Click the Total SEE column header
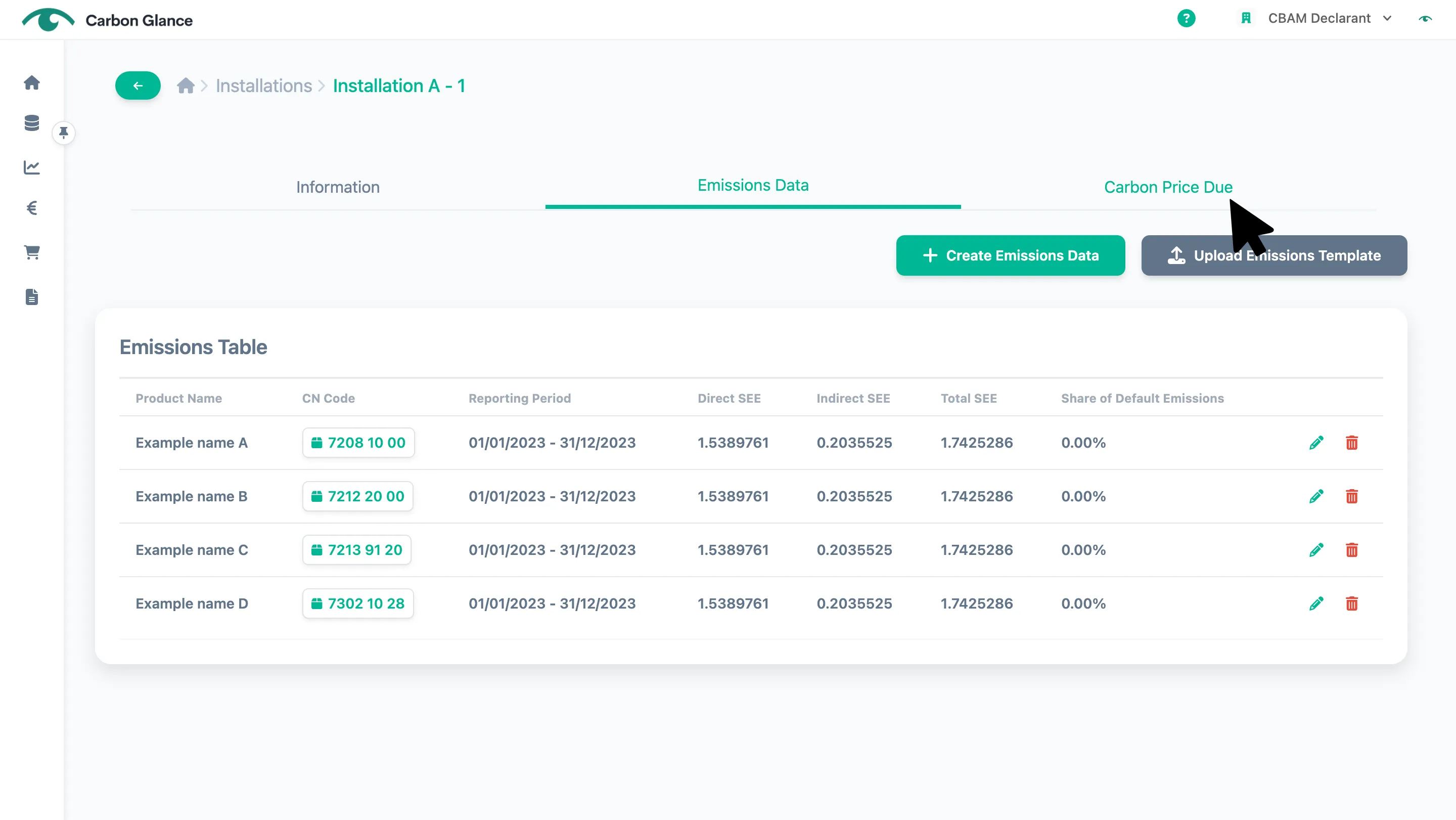 pos(968,398)
